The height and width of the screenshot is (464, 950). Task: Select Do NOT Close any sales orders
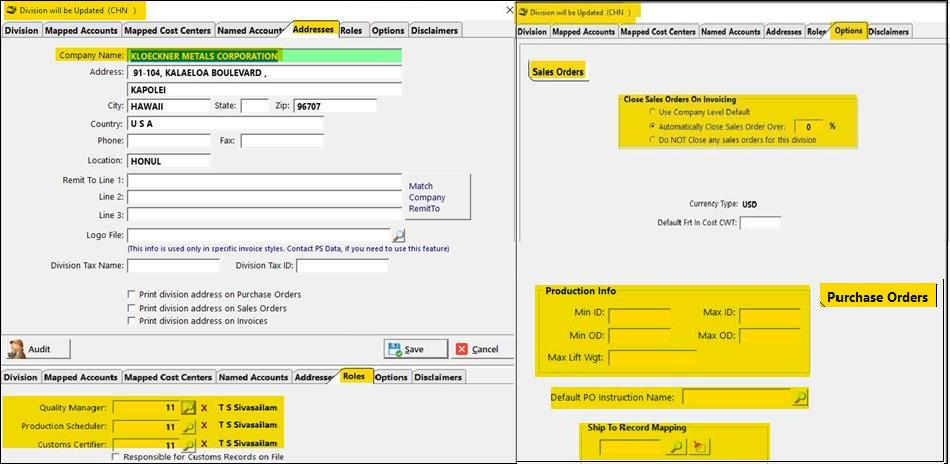pos(652,140)
